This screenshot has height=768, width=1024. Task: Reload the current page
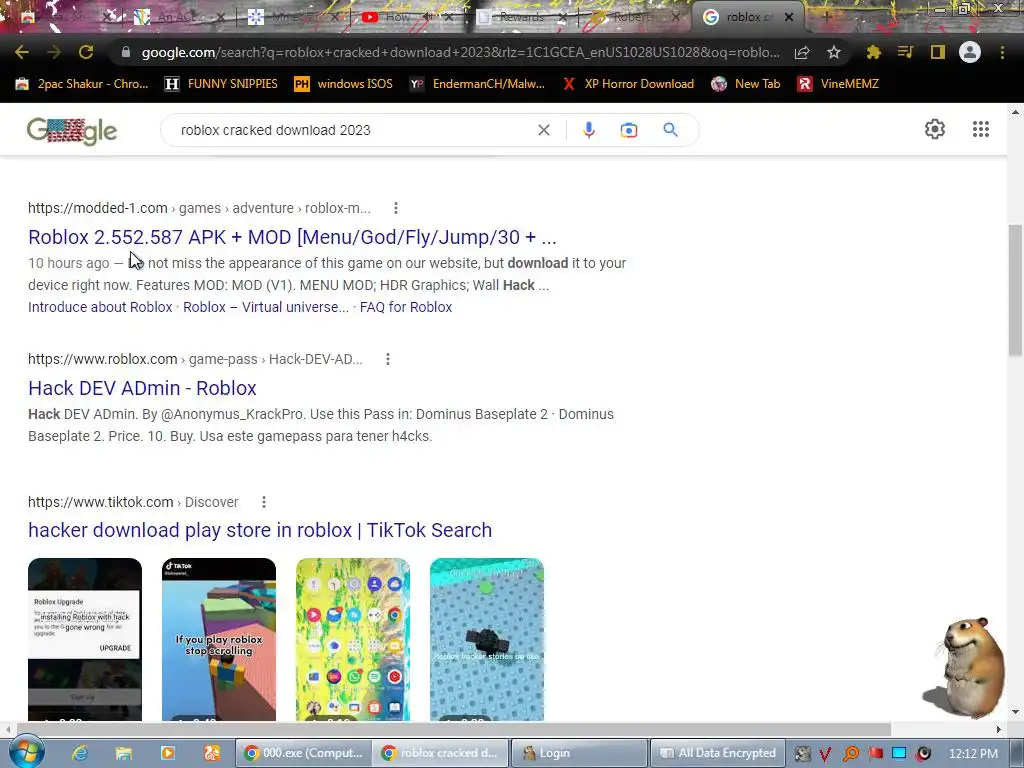tap(86, 52)
